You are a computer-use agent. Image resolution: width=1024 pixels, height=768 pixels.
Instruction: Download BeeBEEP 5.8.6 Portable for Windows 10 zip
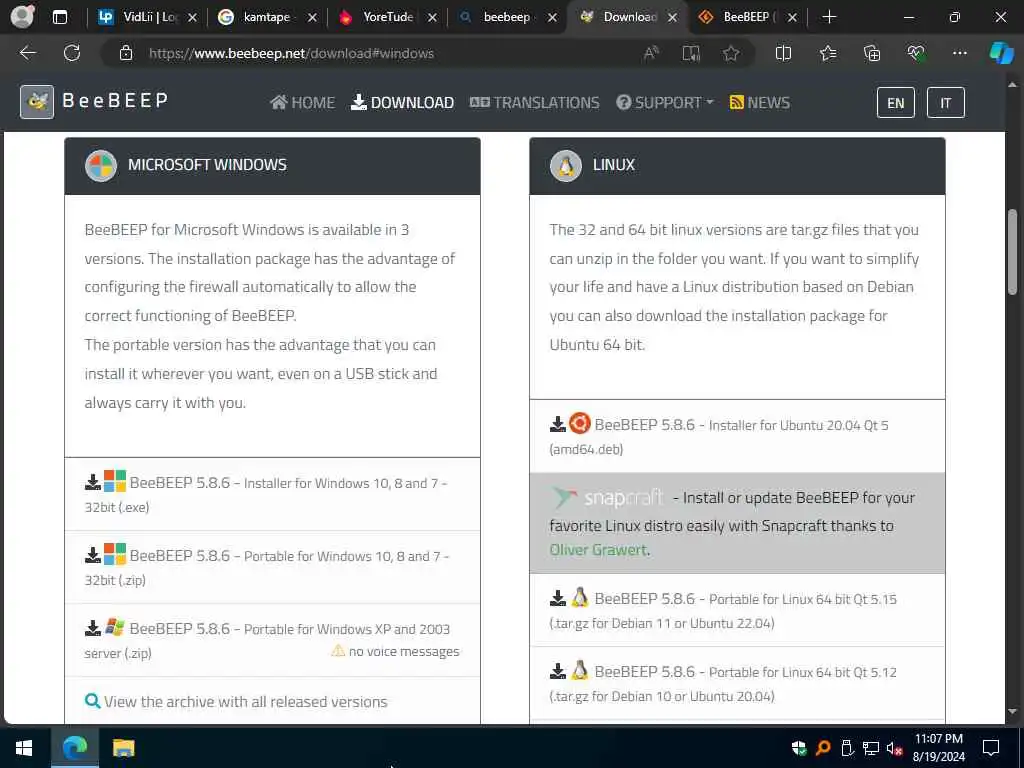coord(272,568)
